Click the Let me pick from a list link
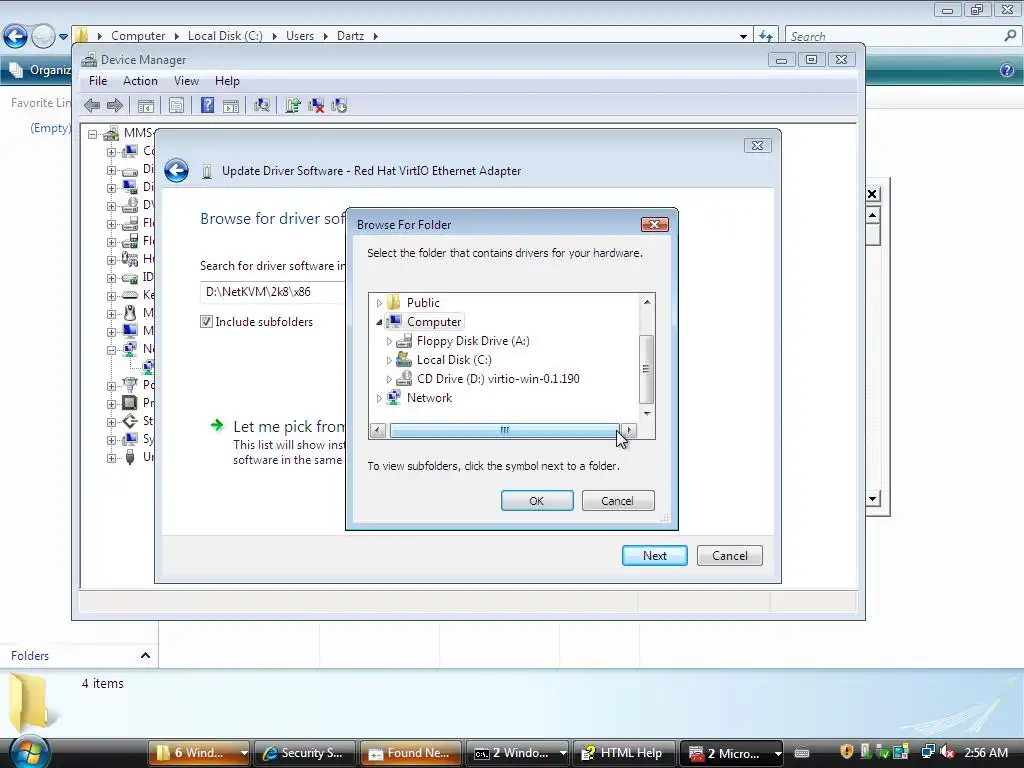This screenshot has height=768, width=1024. point(289,426)
